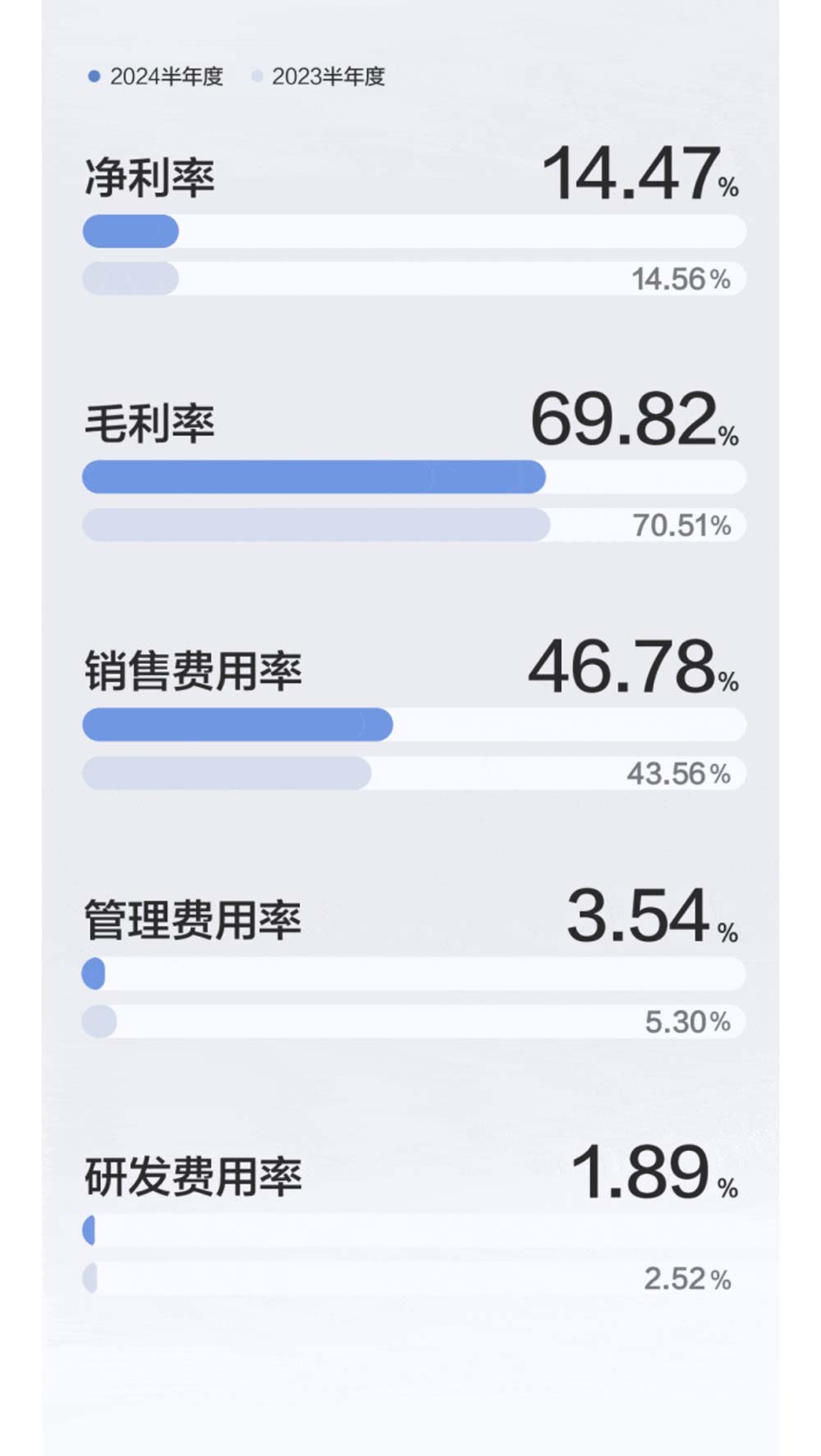
Task: Click the 销售费用率 heading
Action: (x=193, y=671)
